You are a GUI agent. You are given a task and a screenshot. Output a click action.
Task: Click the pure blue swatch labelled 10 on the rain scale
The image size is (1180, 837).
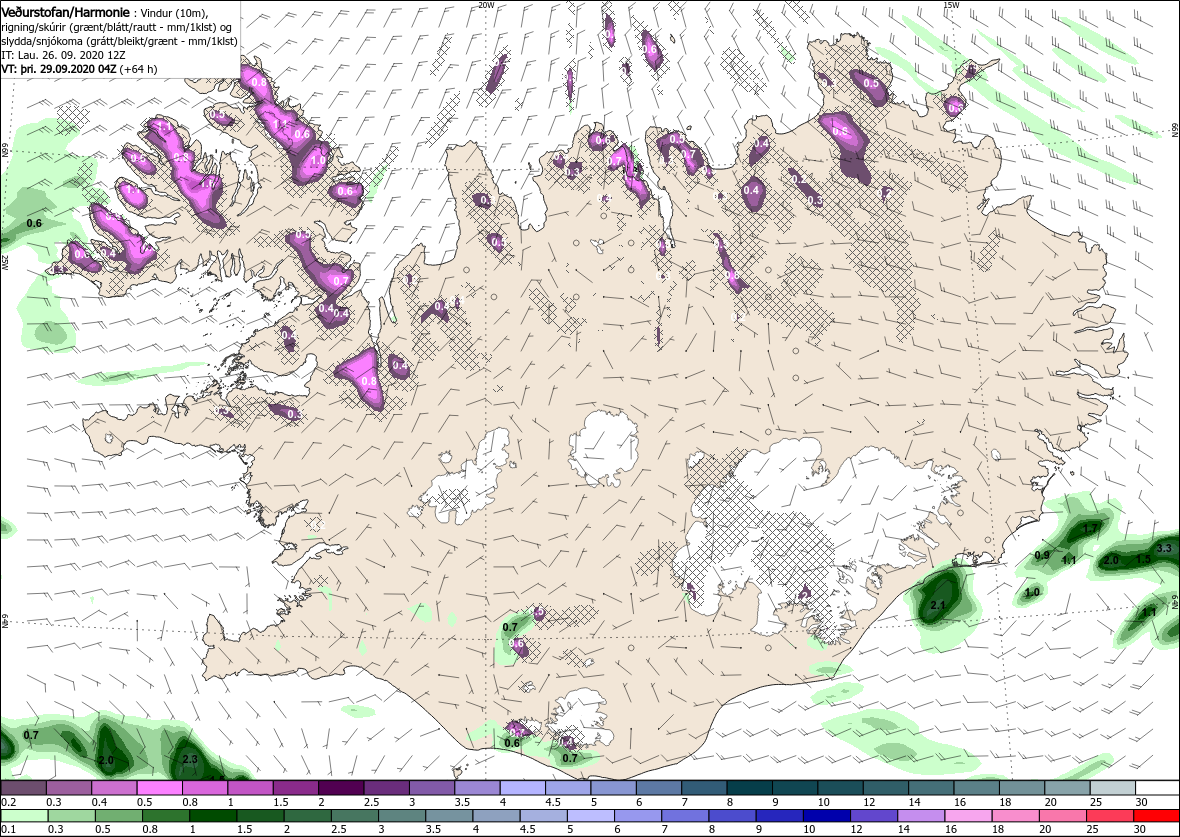pos(827,816)
